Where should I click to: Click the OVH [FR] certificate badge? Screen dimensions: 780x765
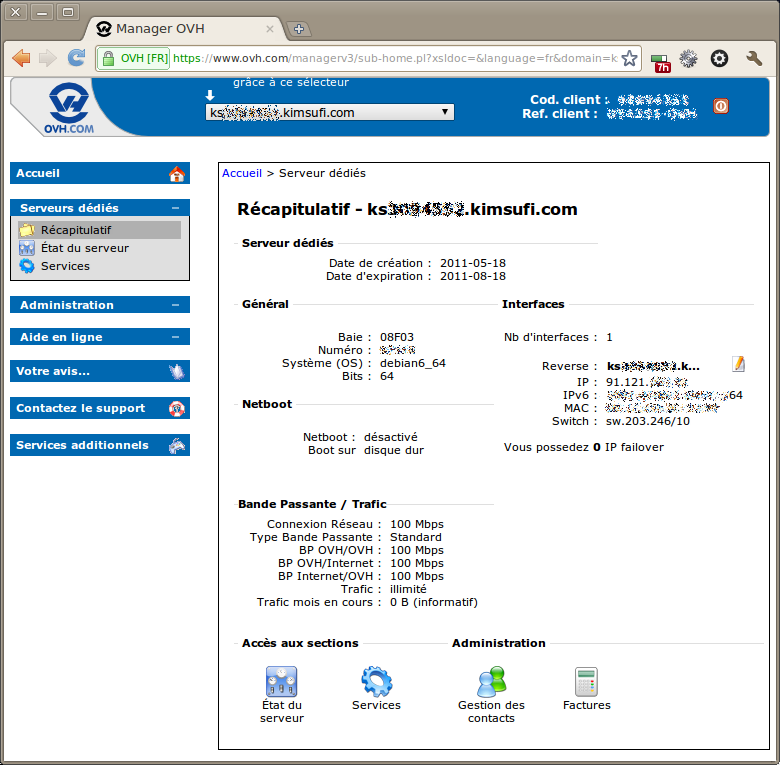pos(135,59)
